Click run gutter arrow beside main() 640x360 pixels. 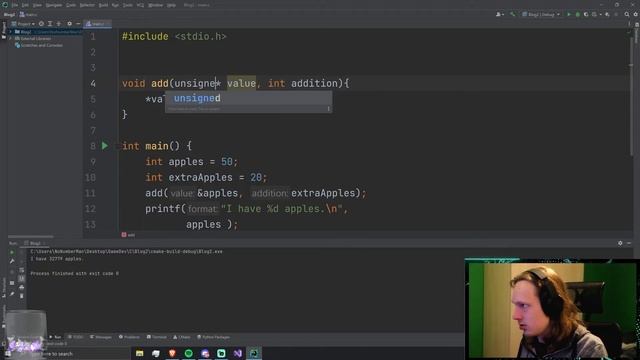[x=105, y=146]
